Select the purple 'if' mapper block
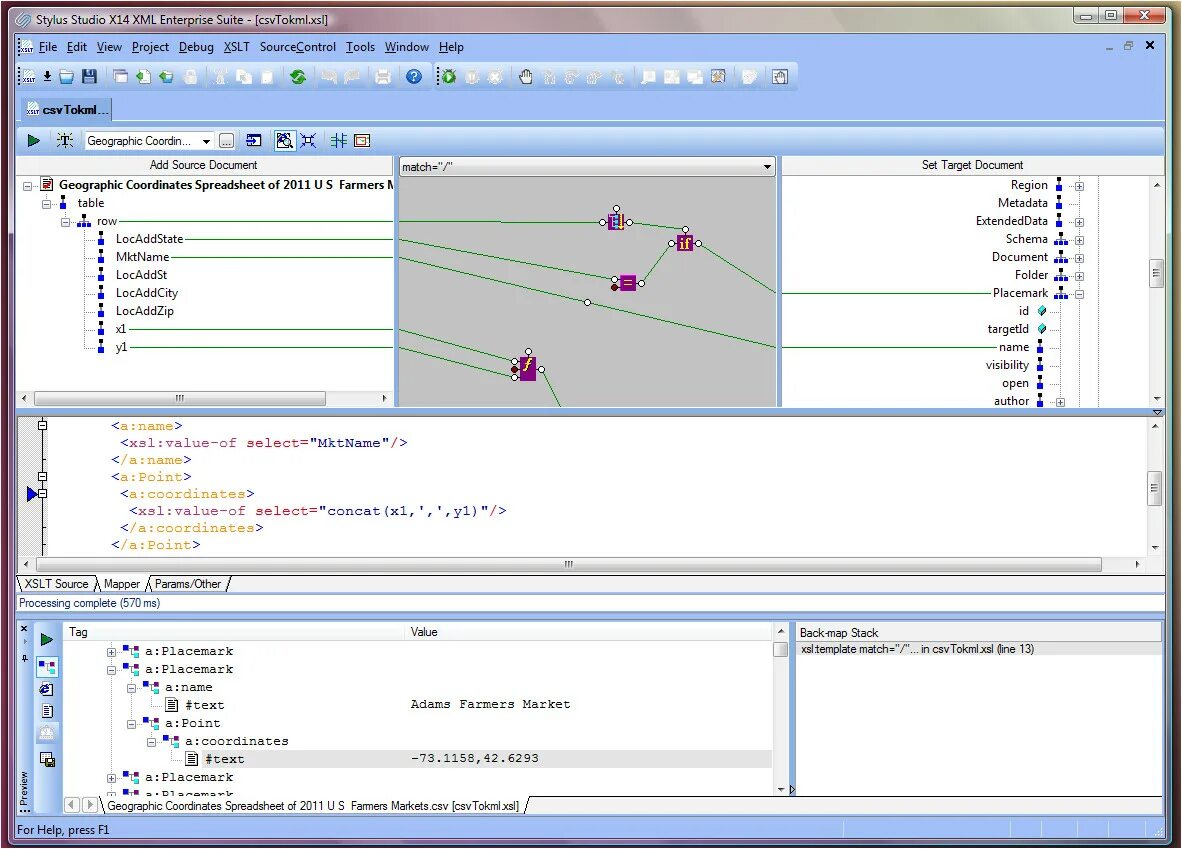 (684, 243)
